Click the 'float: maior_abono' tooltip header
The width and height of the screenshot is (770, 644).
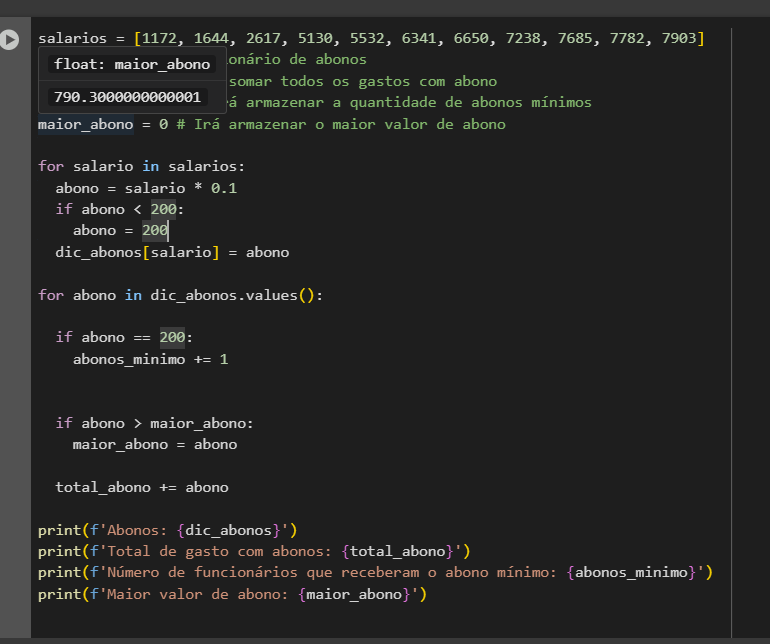132,64
